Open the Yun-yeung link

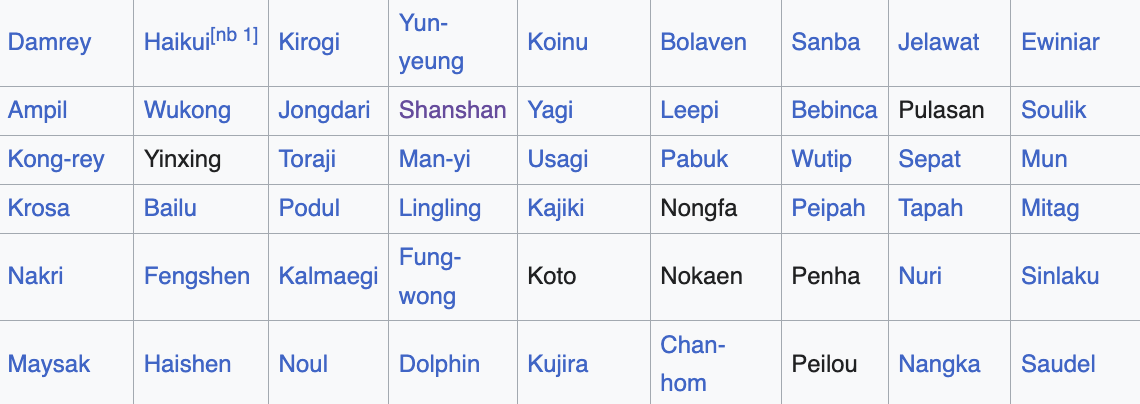tap(431, 42)
